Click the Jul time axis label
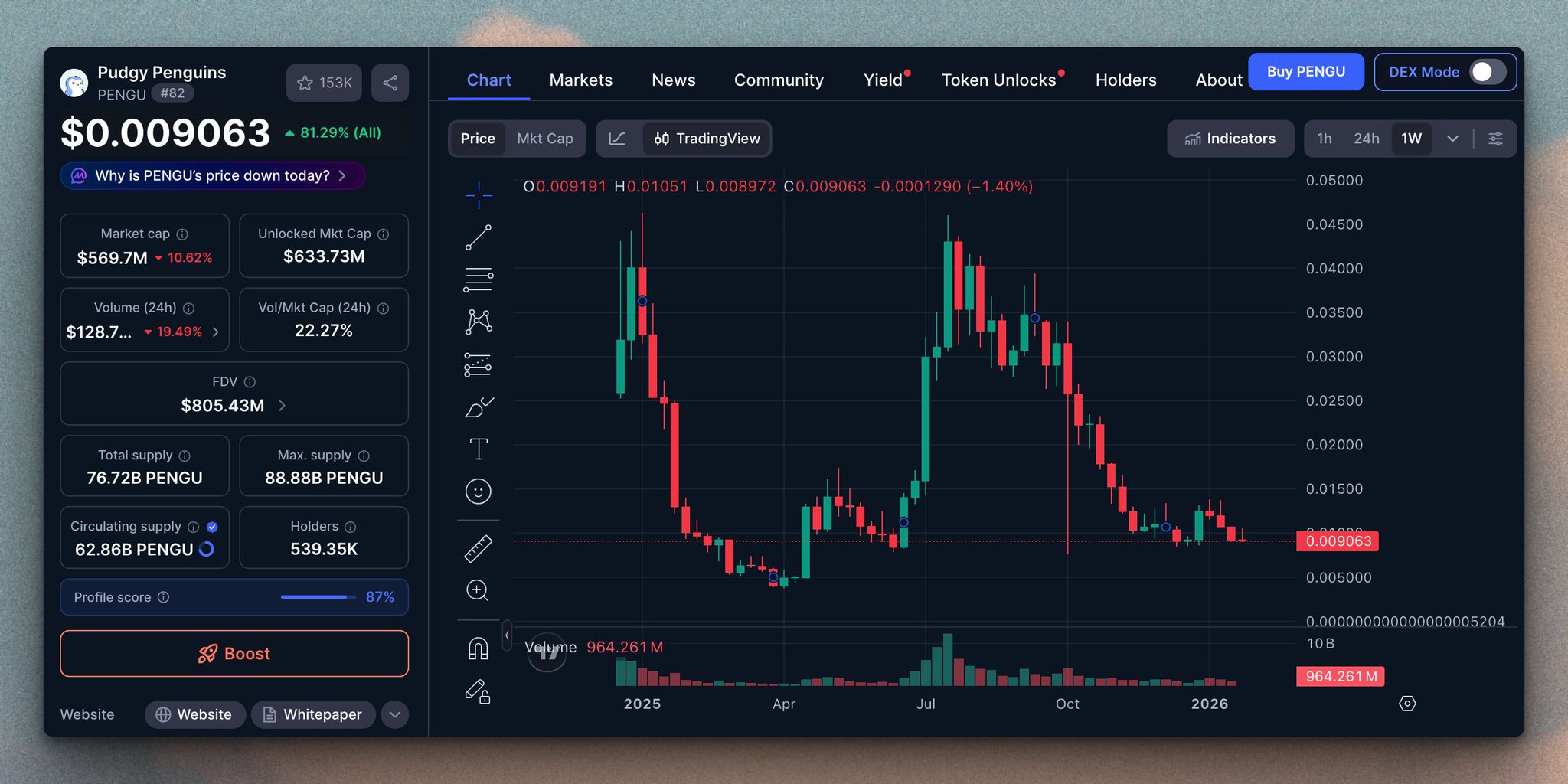The height and width of the screenshot is (784, 1568). coord(926,704)
